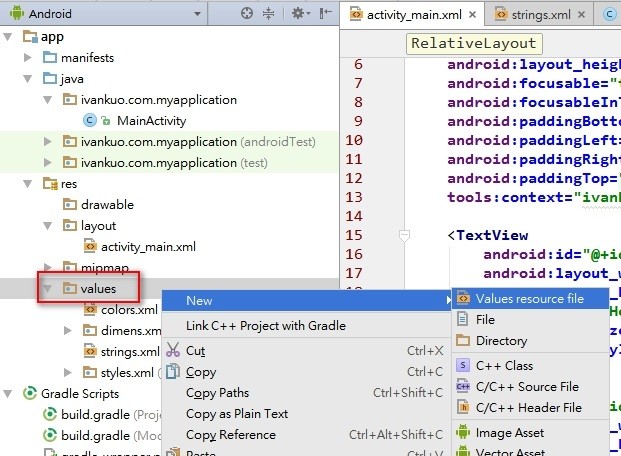Collapse the layout folder
Image resolution: width=621 pixels, height=456 pixels.
click(x=48, y=226)
